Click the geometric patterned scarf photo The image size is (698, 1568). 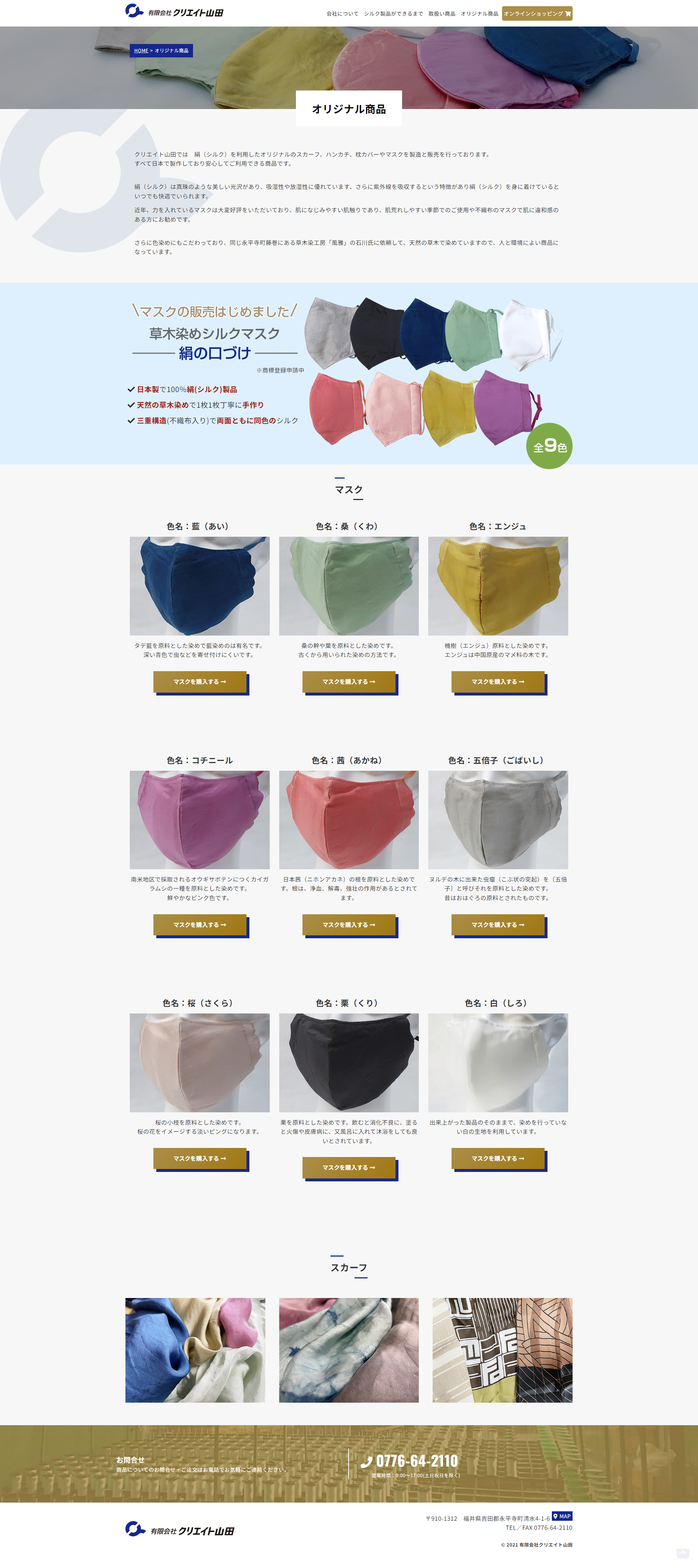click(x=502, y=1351)
